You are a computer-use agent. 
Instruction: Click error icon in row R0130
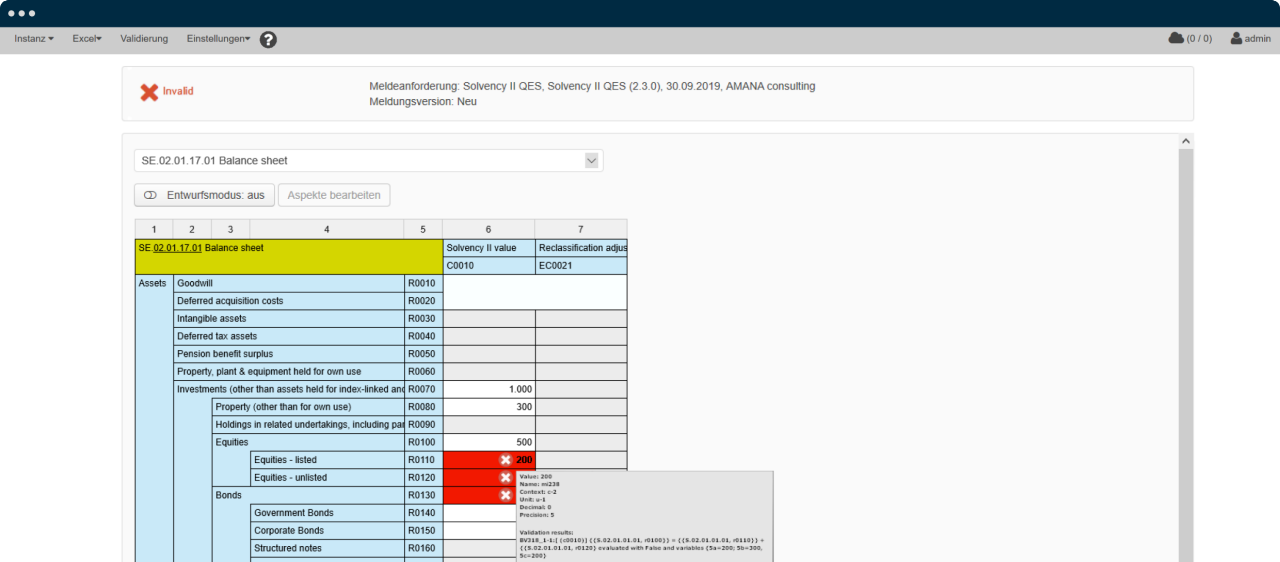coord(506,495)
